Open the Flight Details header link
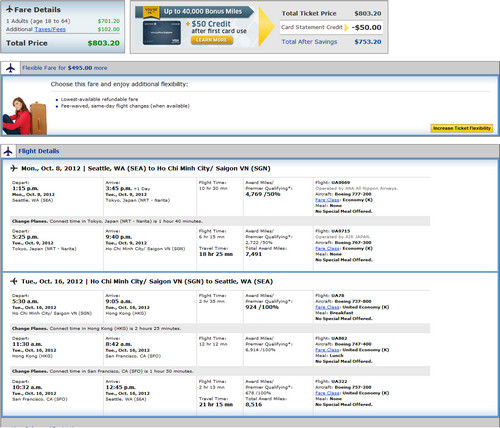The width and height of the screenshot is (500, 428). coord(39,151)
